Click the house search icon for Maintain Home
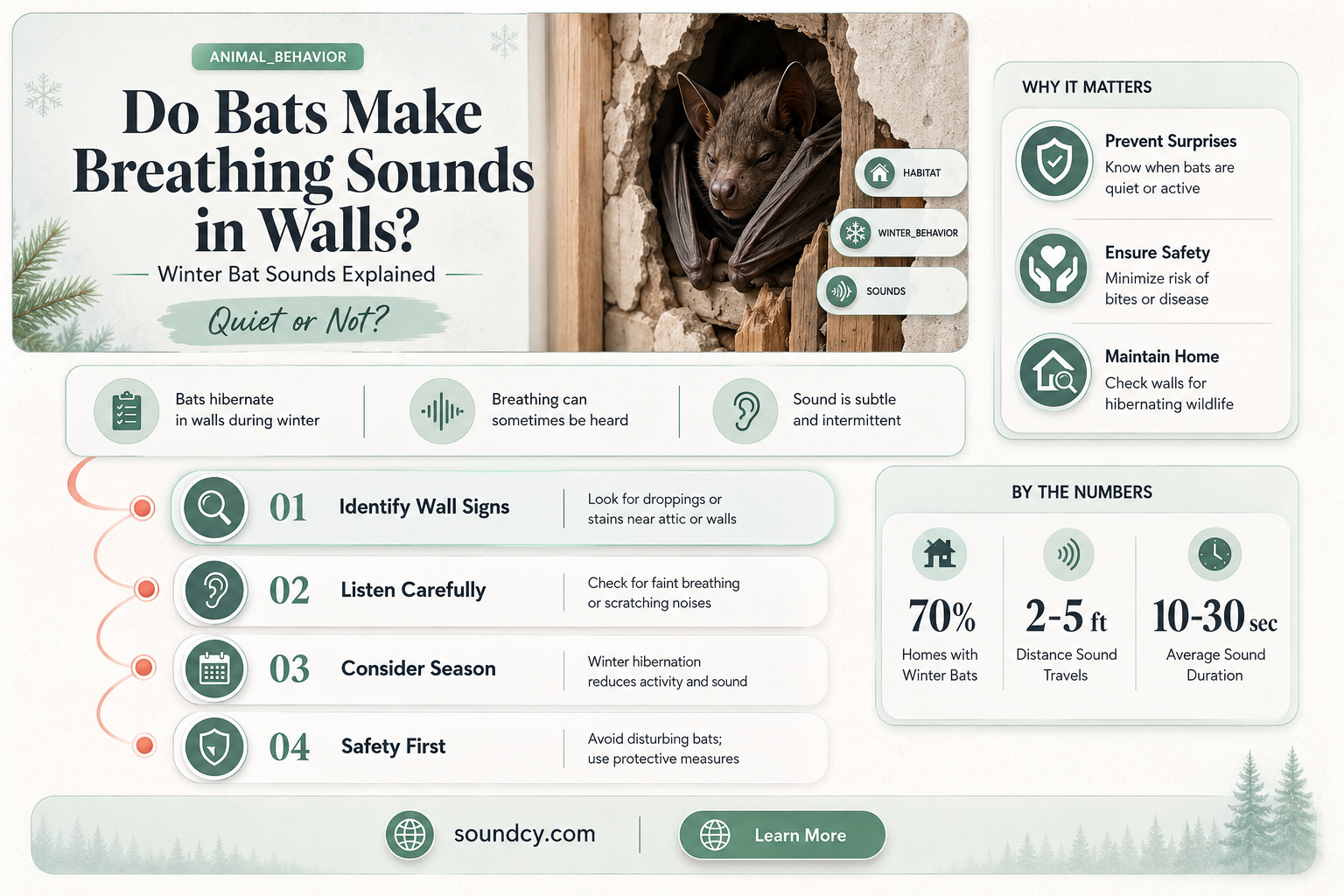Viewport: 1344px width, 896px height. coord(1054,371)
